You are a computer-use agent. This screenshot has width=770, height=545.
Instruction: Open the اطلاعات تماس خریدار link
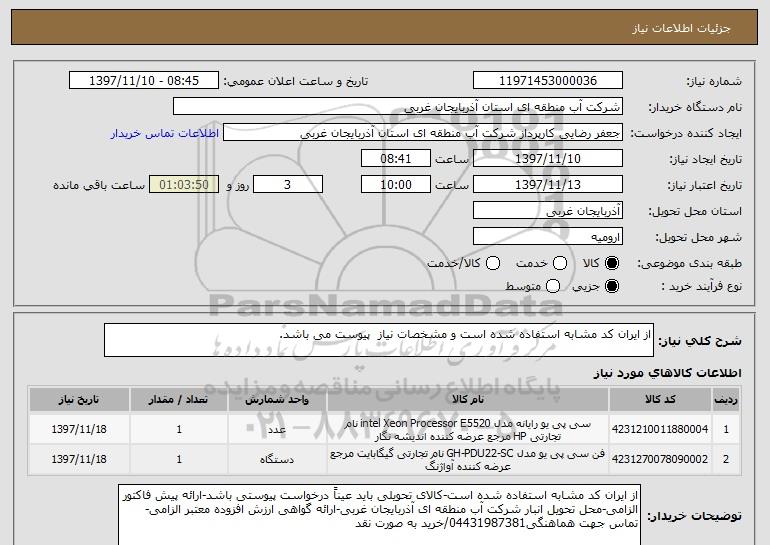pos(165,133)
